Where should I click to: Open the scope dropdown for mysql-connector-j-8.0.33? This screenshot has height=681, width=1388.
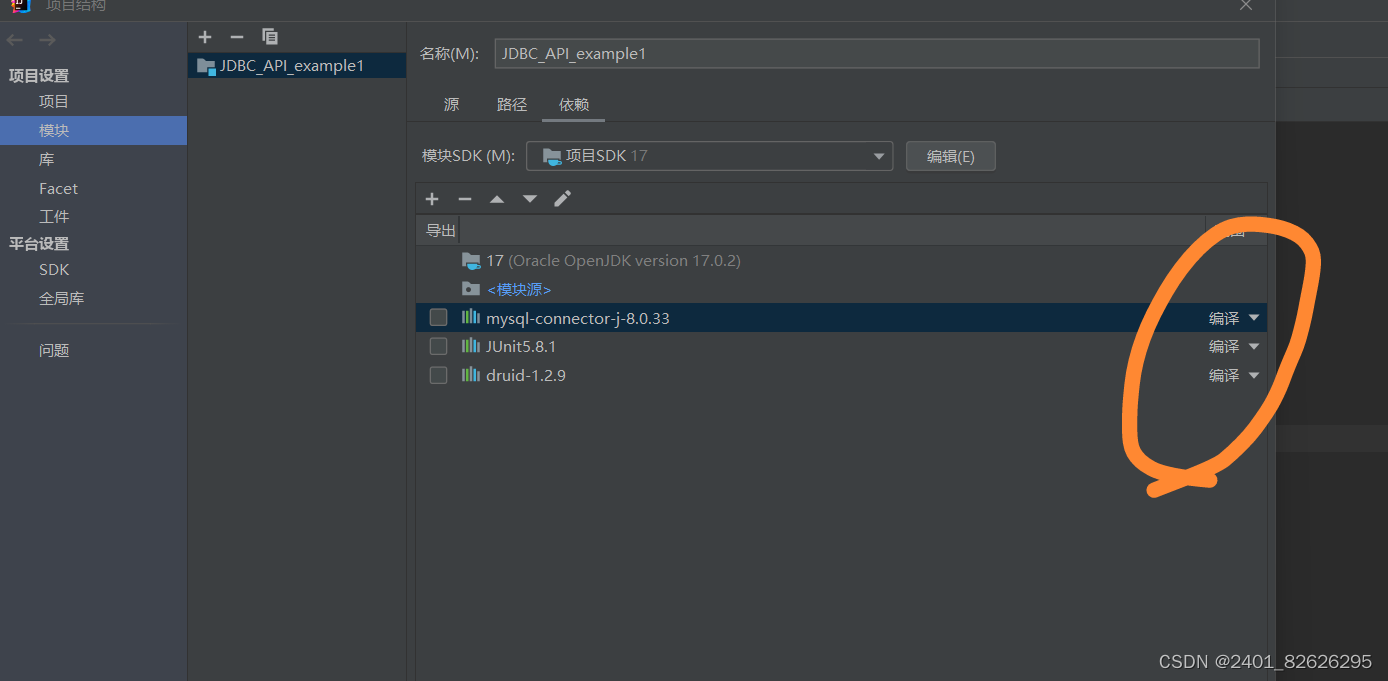point(1254,317)
